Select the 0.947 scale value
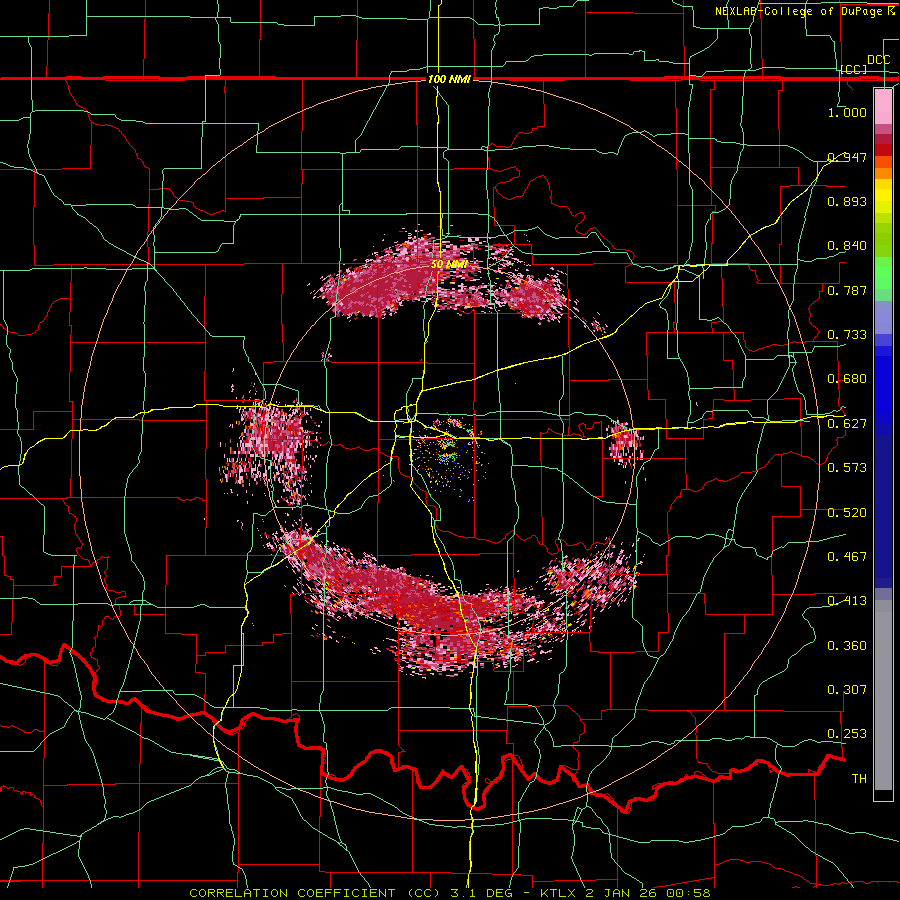The image size is (900, 900). (x=847, y=157)
